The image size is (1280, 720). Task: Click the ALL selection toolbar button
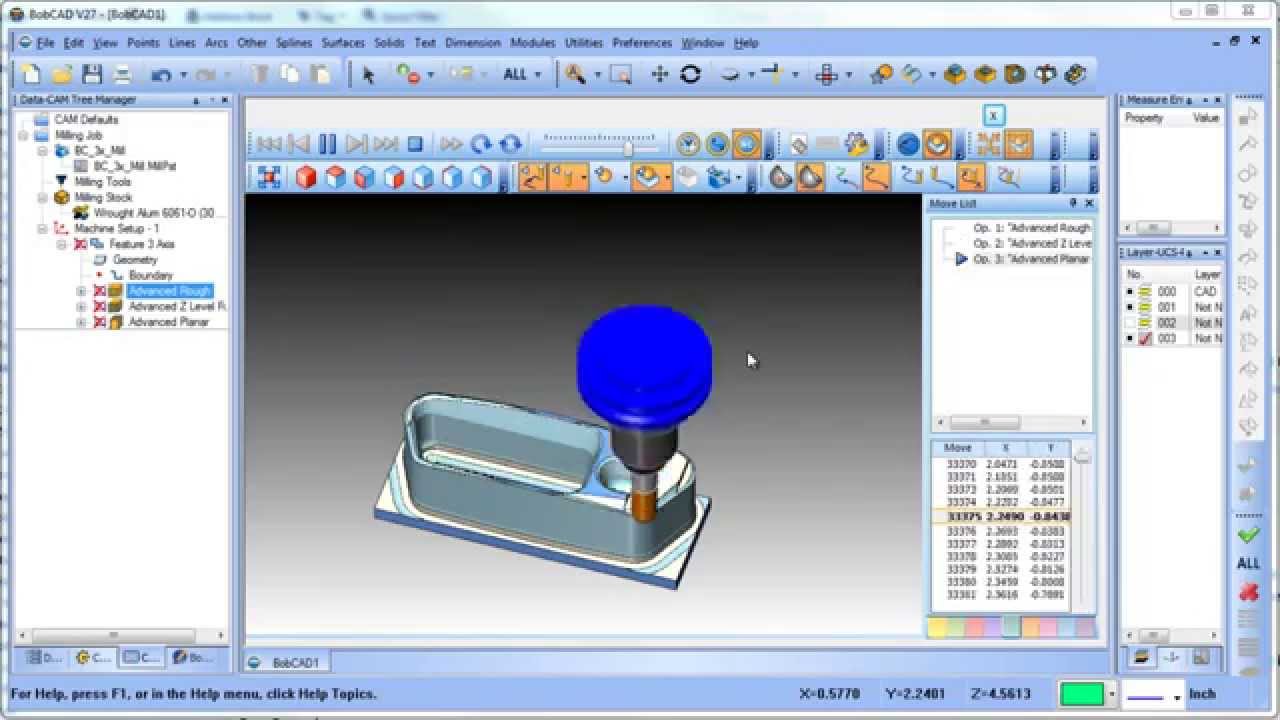[x=515, y=74]
